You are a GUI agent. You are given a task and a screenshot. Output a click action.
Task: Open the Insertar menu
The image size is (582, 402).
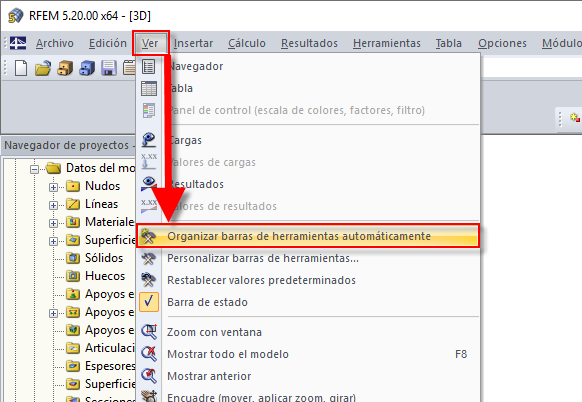click(x=193, y=43)
